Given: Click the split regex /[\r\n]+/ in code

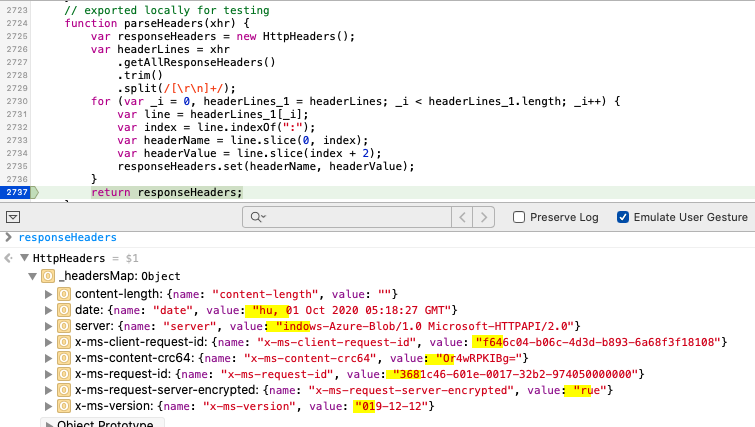Looking at the screenshot, I should [196, 88].
